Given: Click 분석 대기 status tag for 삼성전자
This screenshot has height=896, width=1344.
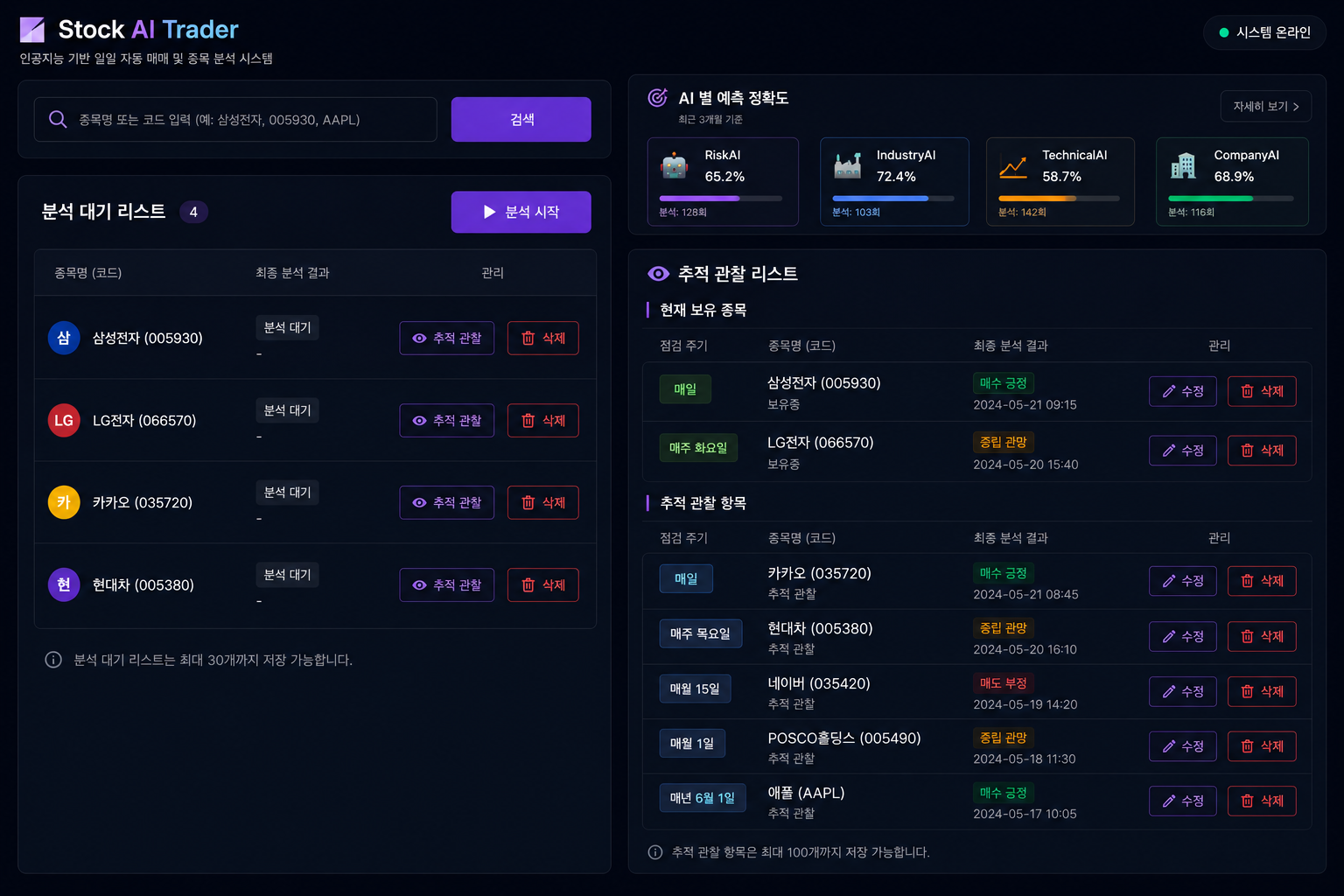Looking at the screenshot, I should (x=287, y=327).
